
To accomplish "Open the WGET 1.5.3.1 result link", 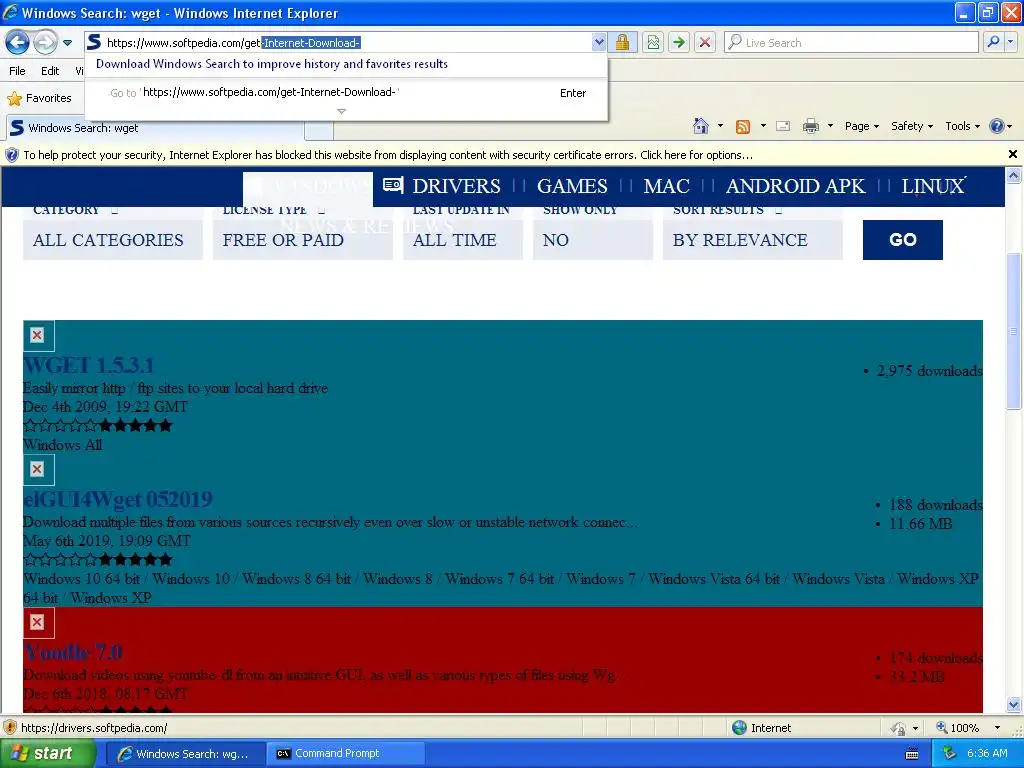I will [89, 366].
